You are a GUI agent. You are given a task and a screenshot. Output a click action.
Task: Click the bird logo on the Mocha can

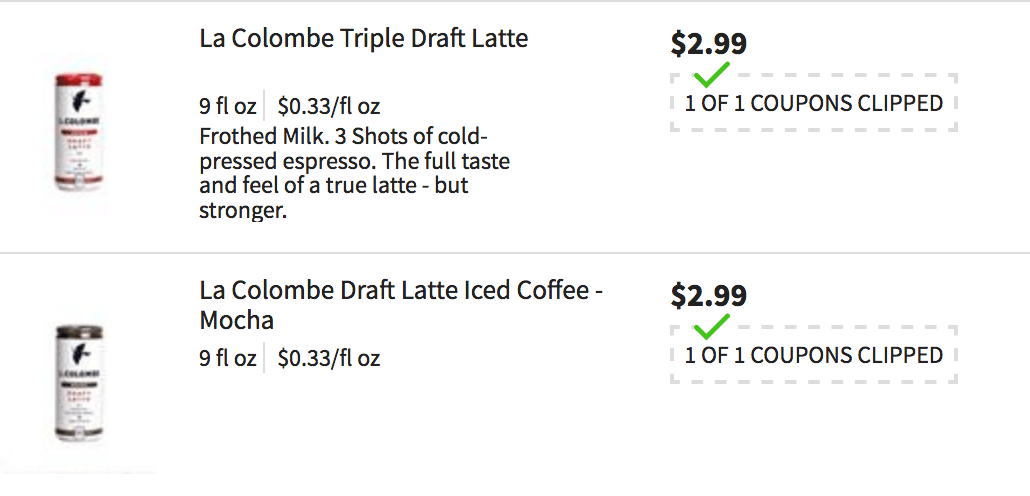pyautogui.click(x=80, y=352)
